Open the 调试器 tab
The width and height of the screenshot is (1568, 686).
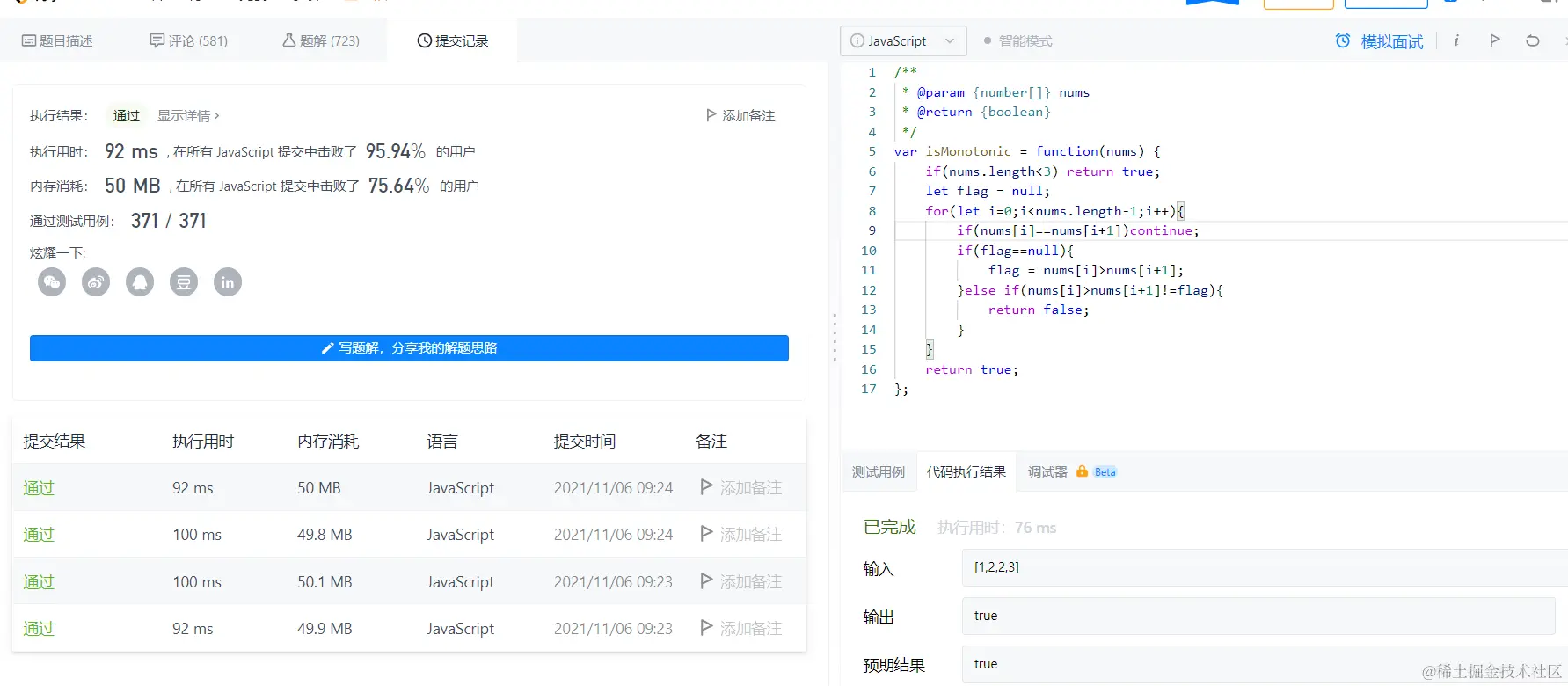pos(1047,472)
